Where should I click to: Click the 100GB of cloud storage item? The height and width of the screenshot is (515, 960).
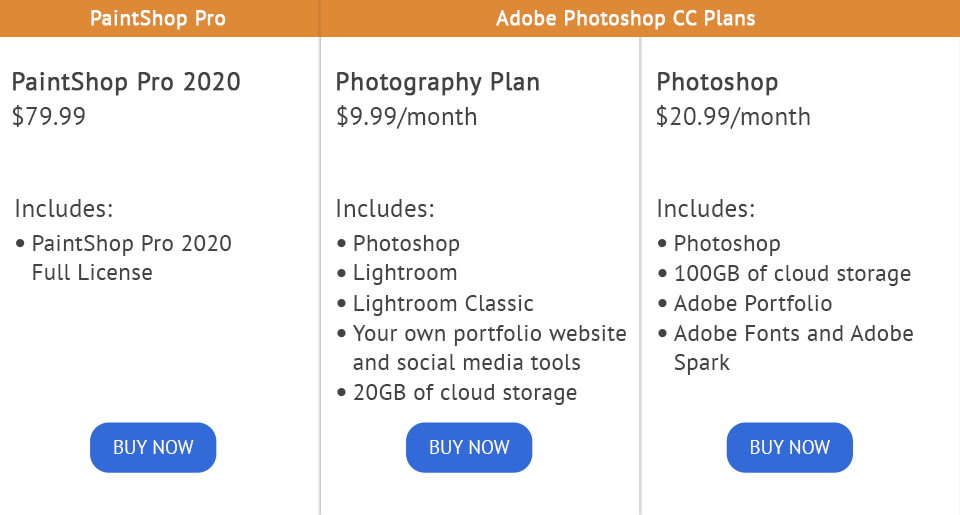[792, 273]
